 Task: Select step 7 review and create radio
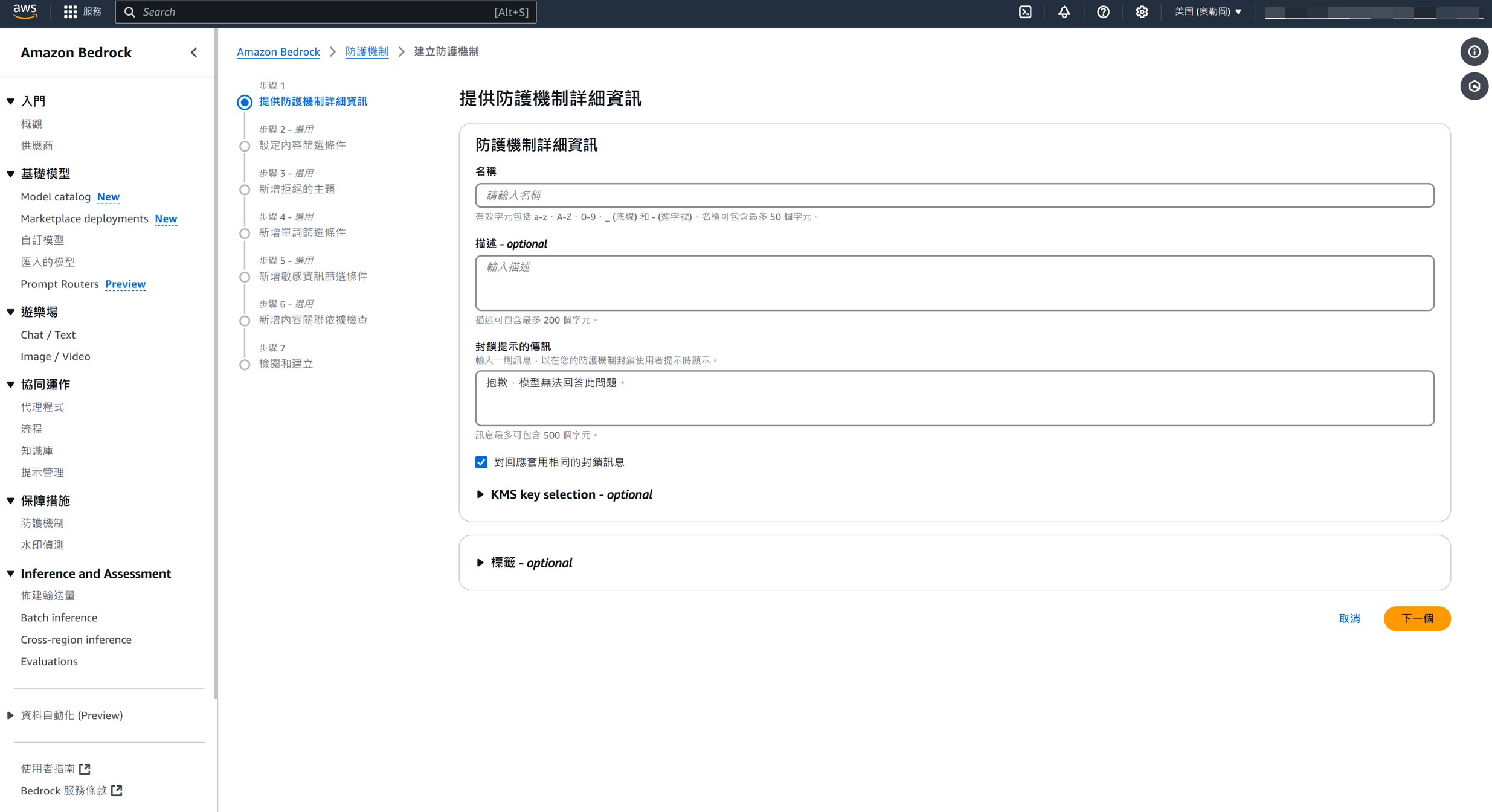coord(245,365)
